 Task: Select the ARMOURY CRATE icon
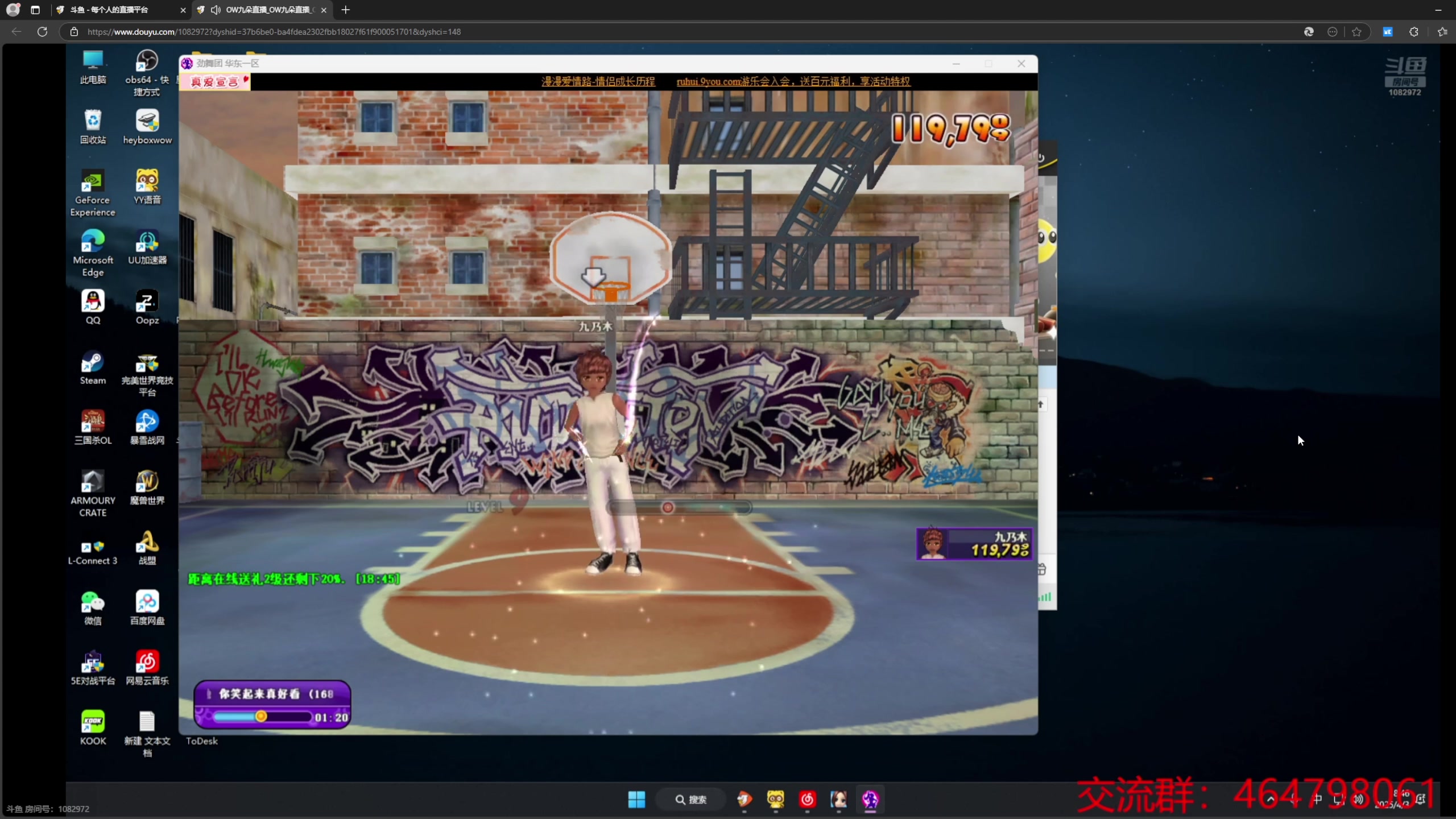pyautogui.click(x=93, y=494)
